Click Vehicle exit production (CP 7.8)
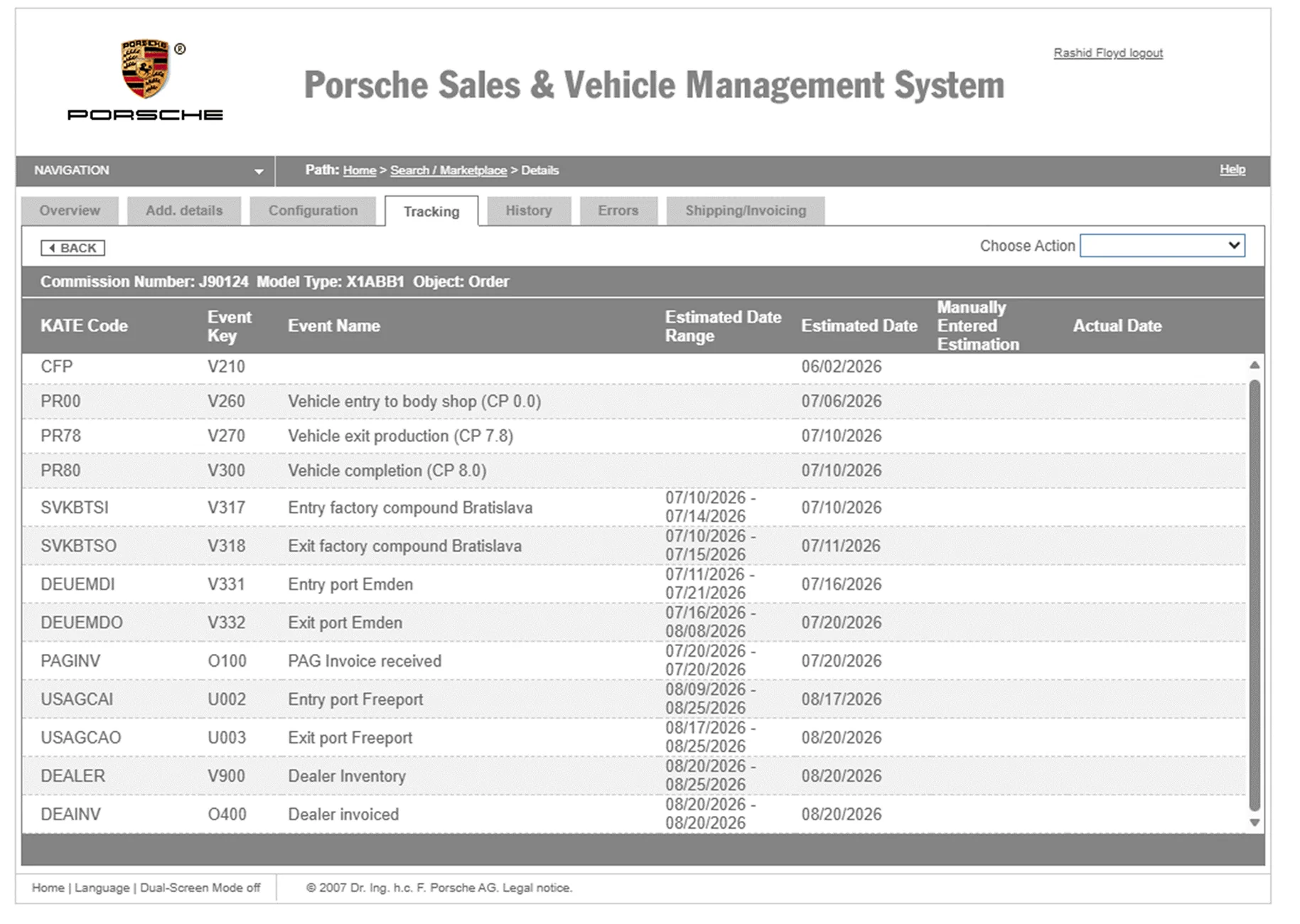The height and width of the screenshot is (924, 1300). click(x=400, y=436)
